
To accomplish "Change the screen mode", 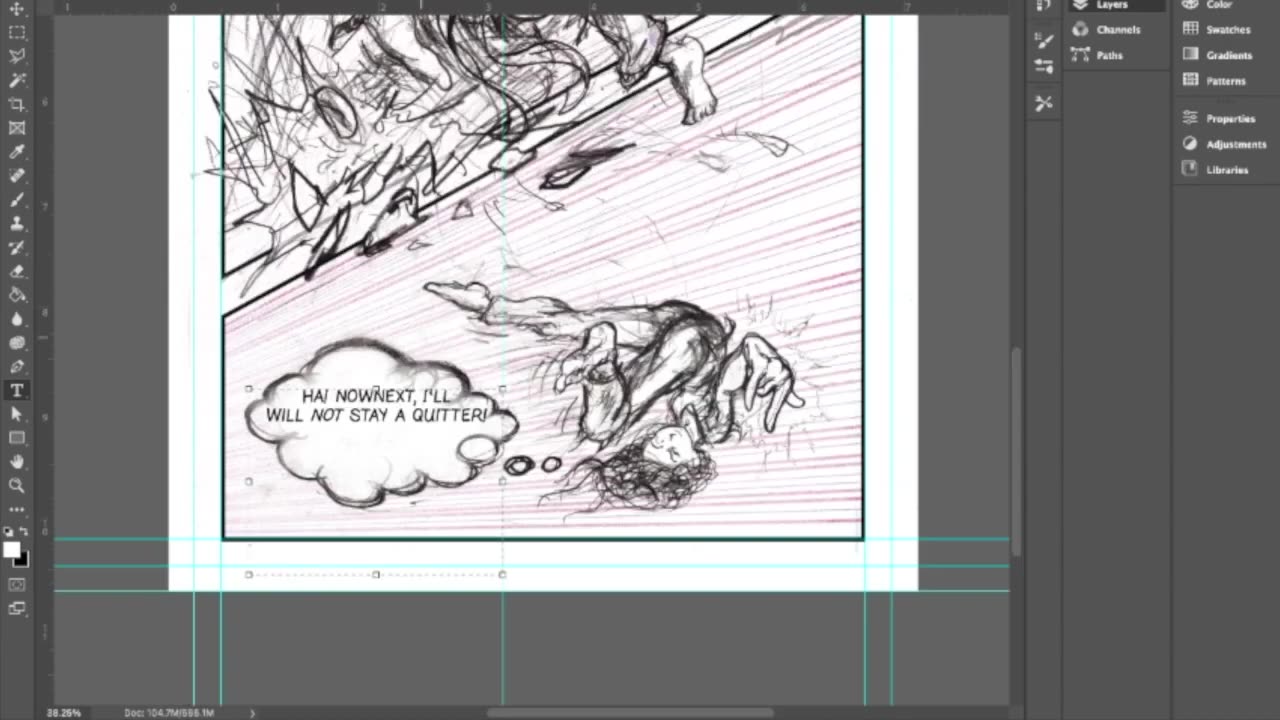I will point(17,608).
